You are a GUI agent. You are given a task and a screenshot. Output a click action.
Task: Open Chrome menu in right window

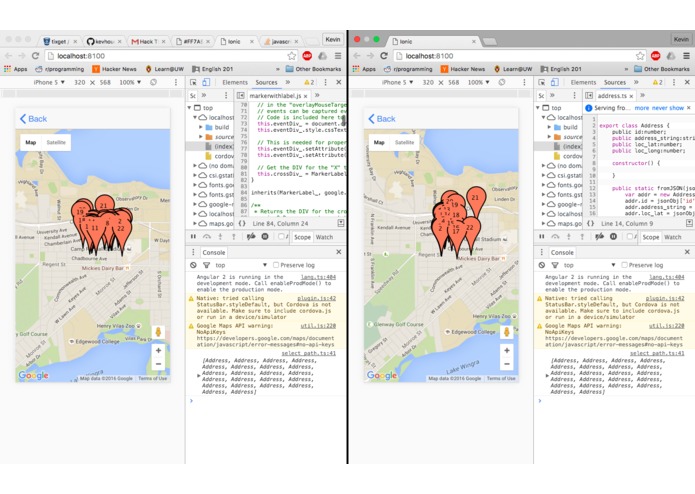click(x=686, y=56)
